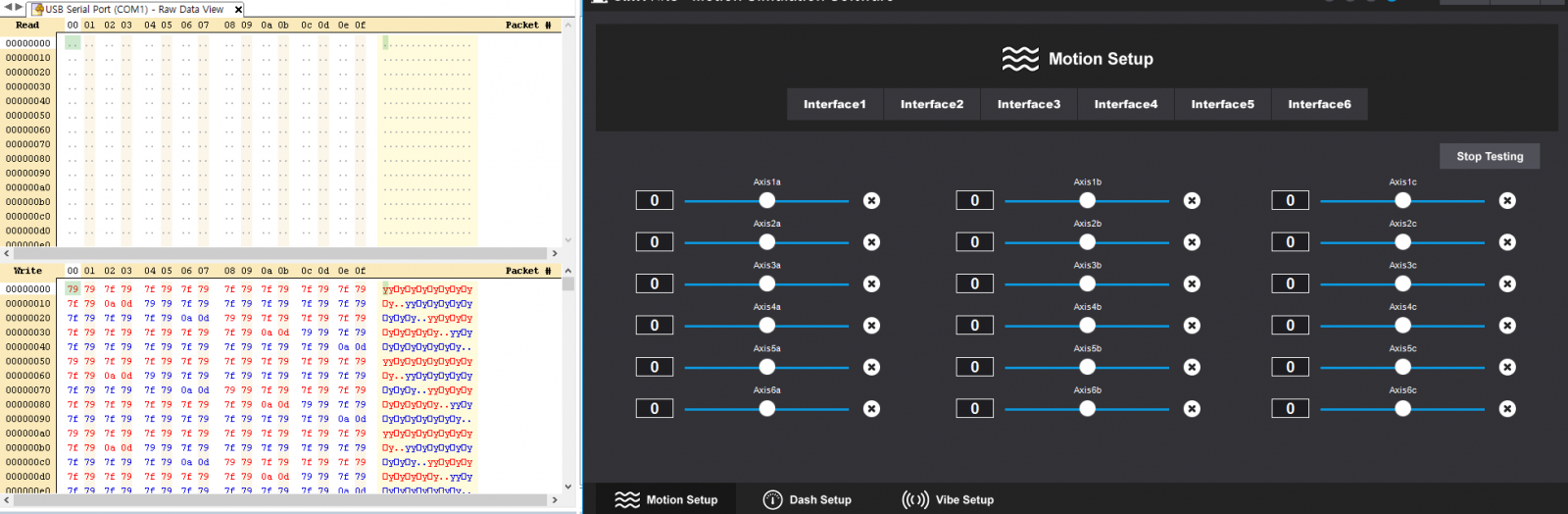Click the left tab navigation arrow
The height and width of the screenshot is (514, 1568).
click(8, 7)
